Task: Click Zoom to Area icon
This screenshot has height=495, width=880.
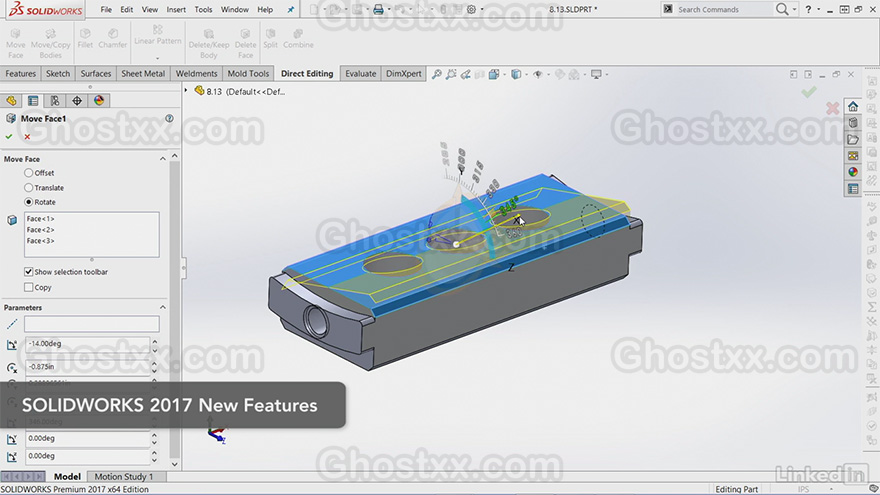Action: point(451,74)
